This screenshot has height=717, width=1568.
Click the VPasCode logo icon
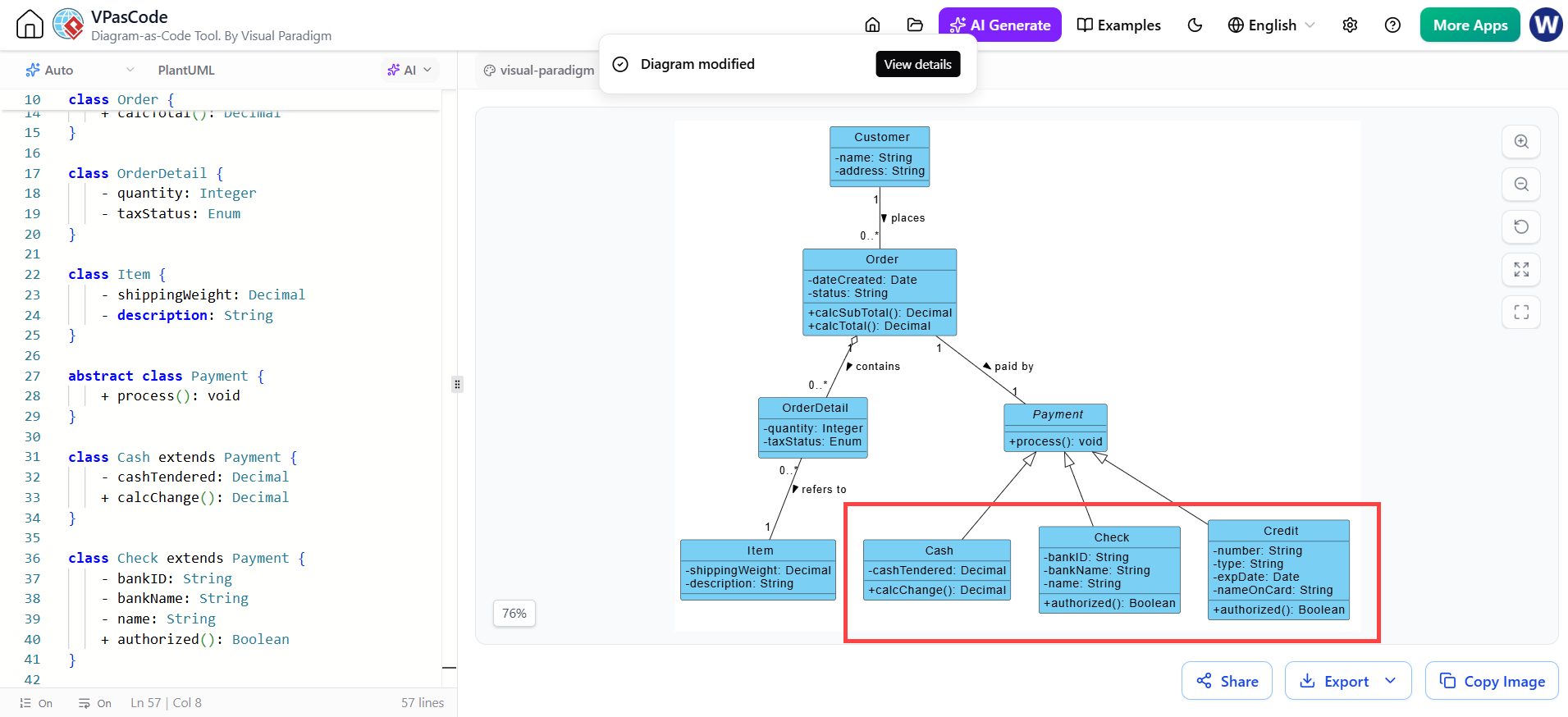pyautogui.click(x=68, y=25)
